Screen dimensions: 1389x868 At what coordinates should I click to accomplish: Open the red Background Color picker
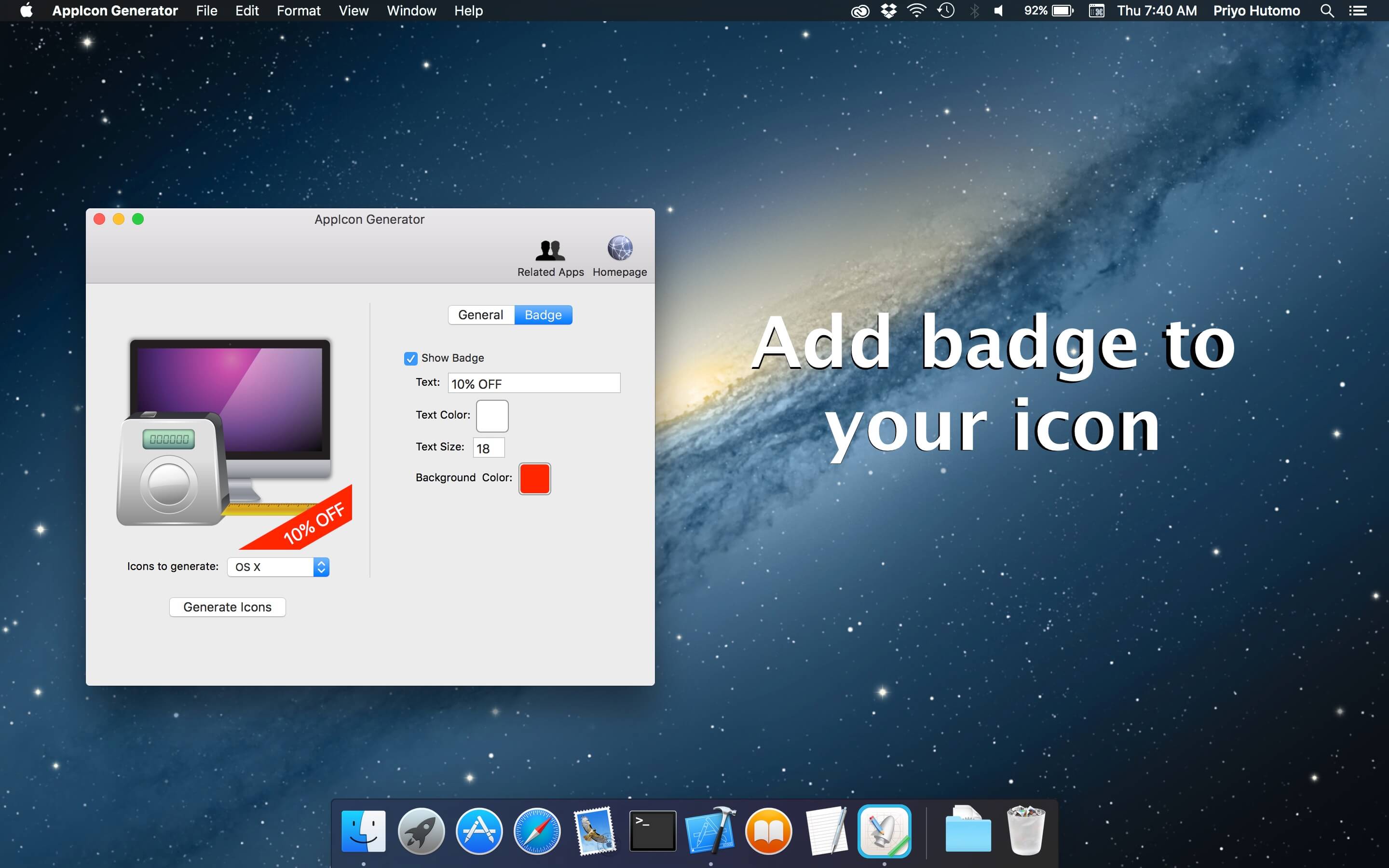[534, 478]
